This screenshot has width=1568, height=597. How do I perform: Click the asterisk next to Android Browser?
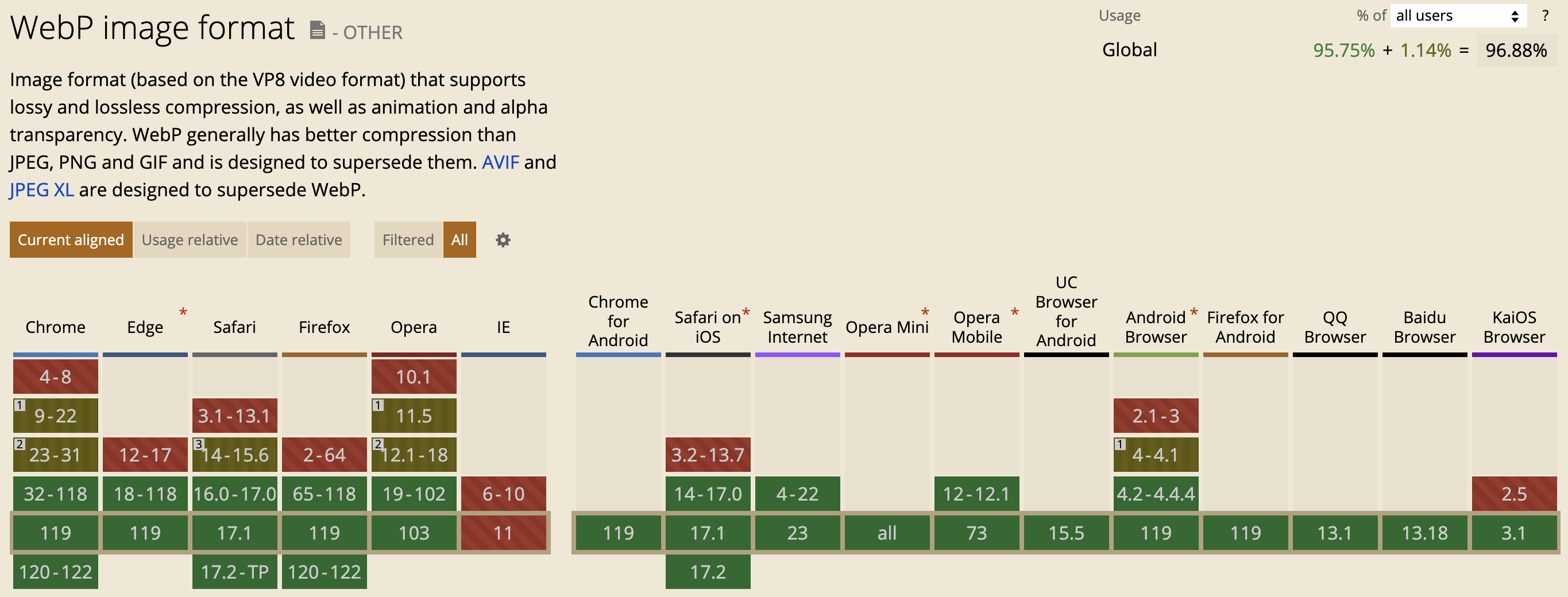pos(1194,312)
